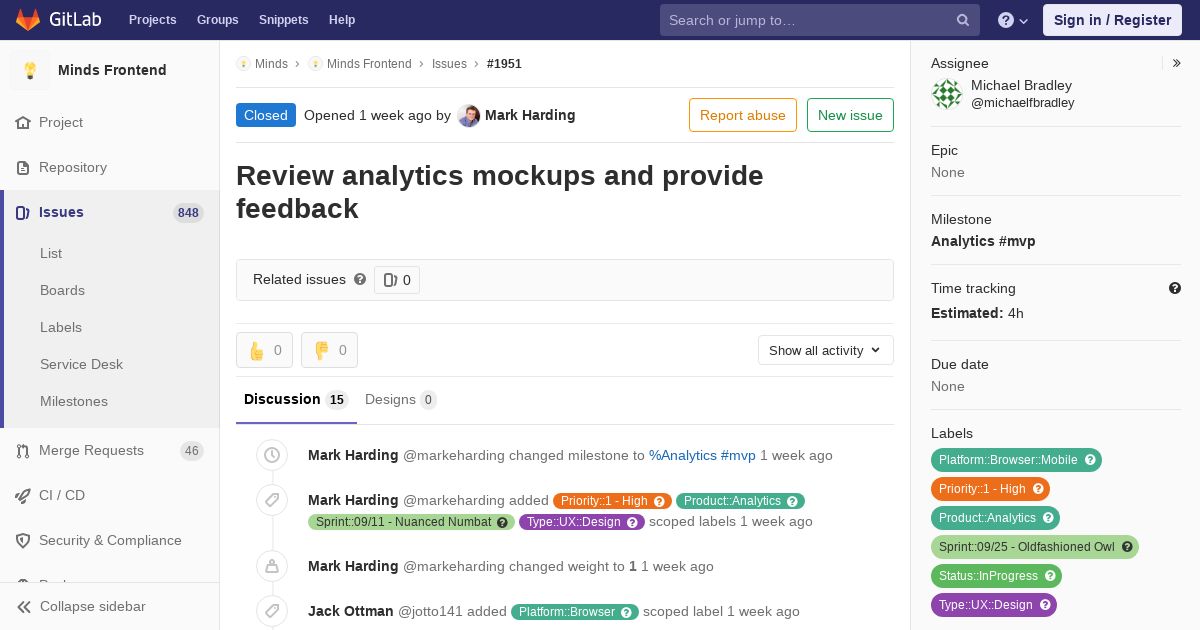Open the Groups menu in the header

(217, 20)
